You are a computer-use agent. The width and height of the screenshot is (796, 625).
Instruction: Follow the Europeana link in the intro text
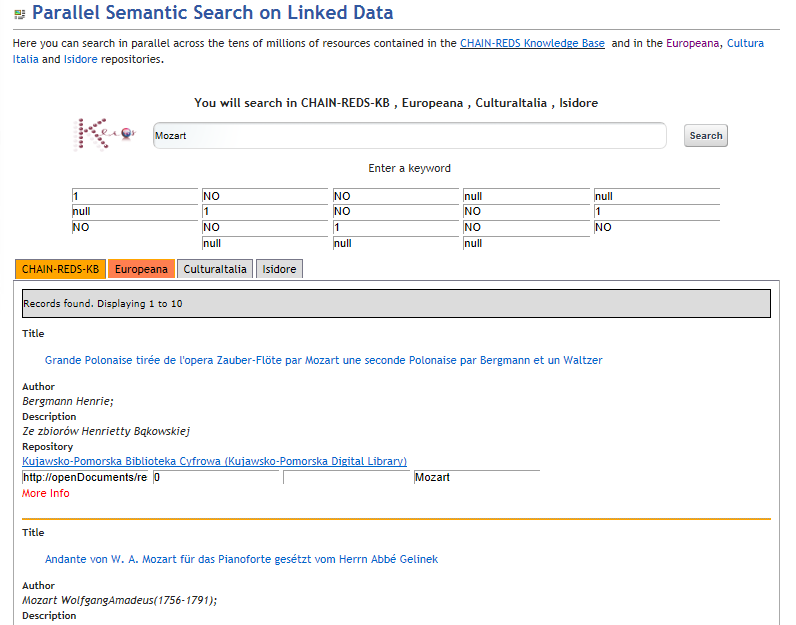(692, 43)
